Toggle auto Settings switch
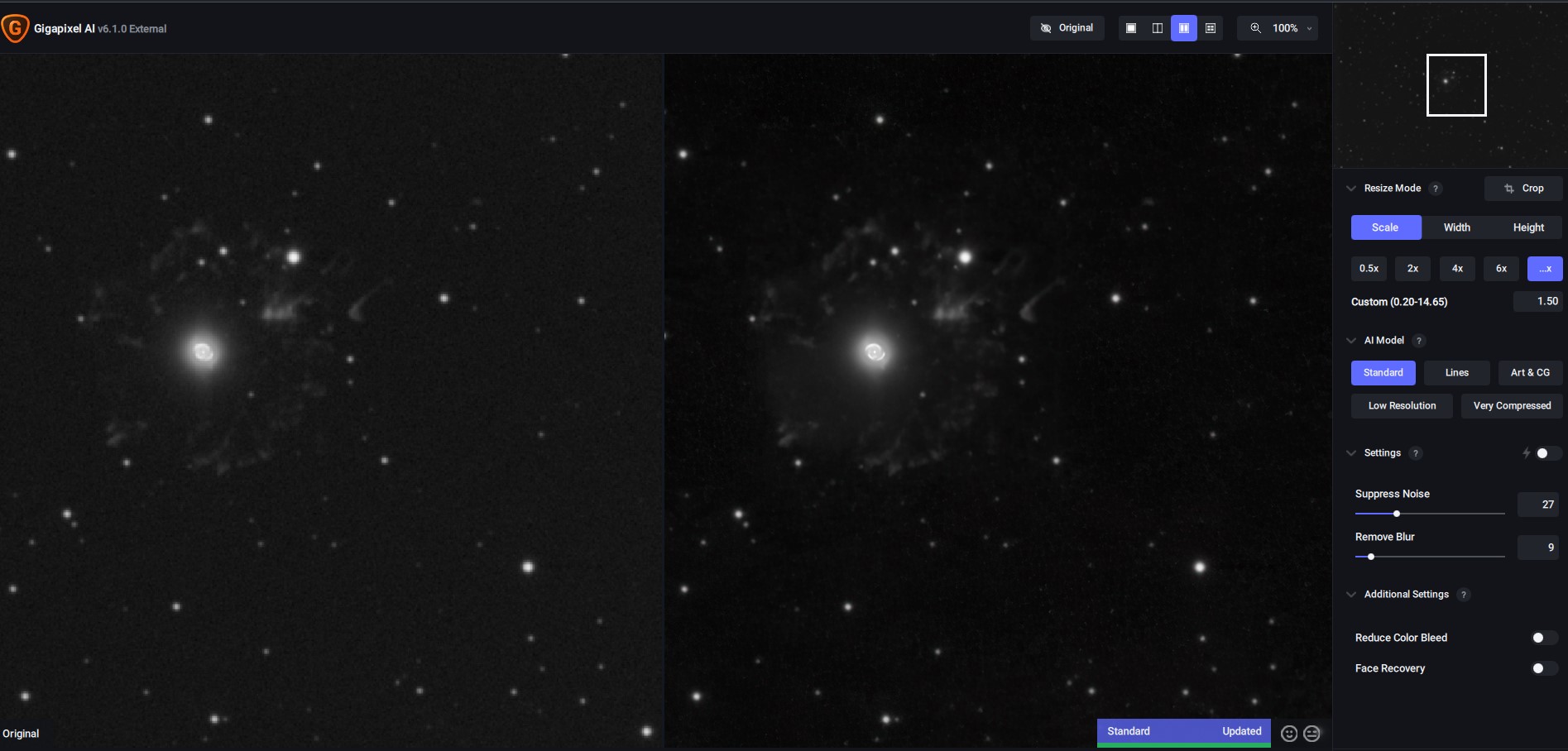Screen dimensions: 1568x751 1548,453
